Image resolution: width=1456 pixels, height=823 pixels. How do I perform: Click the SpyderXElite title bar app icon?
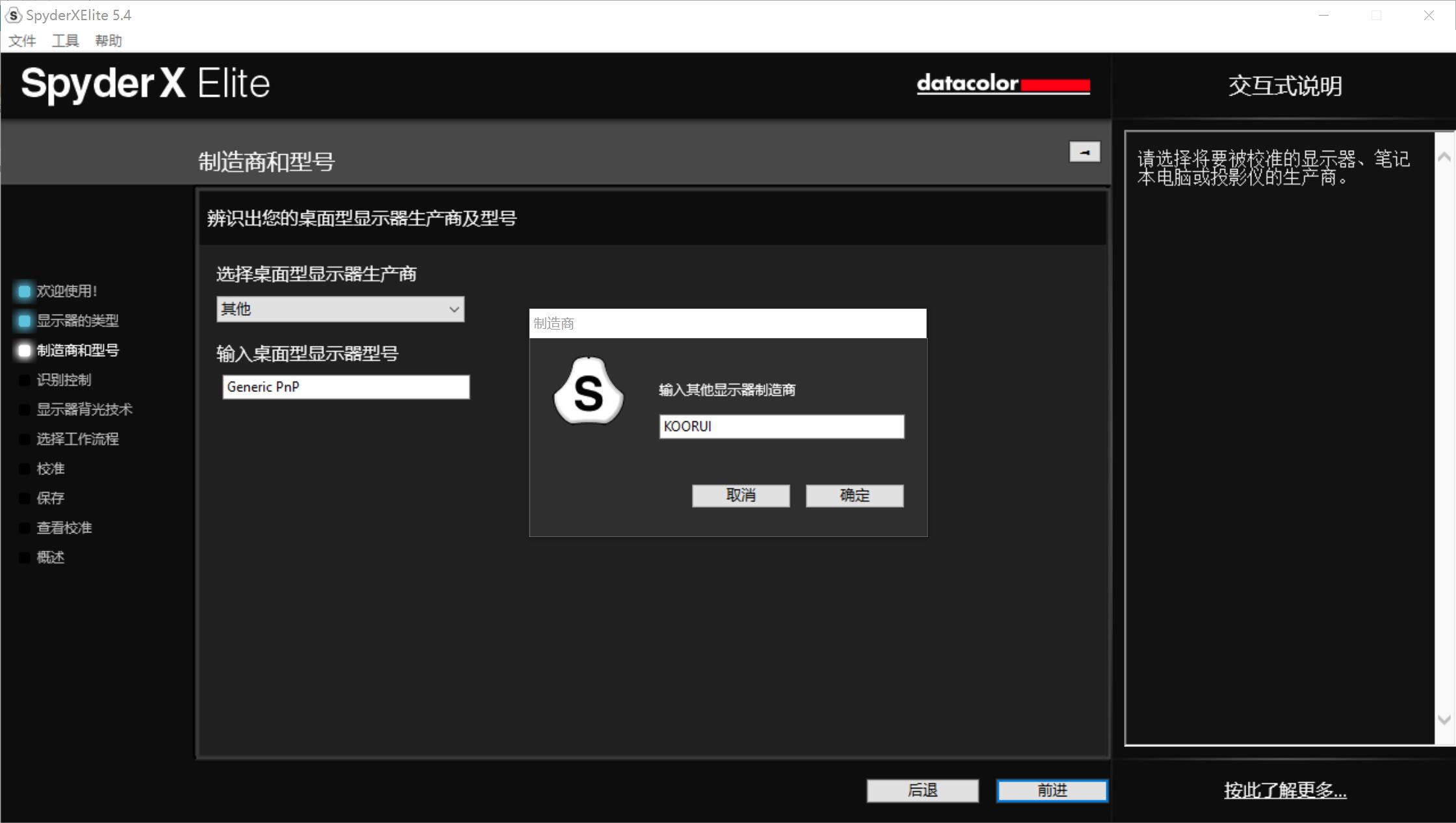(x=13, y=15)
